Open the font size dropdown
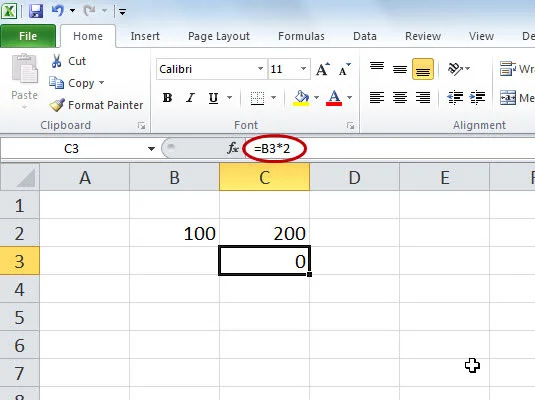535x400 pixels. point(303,69)
